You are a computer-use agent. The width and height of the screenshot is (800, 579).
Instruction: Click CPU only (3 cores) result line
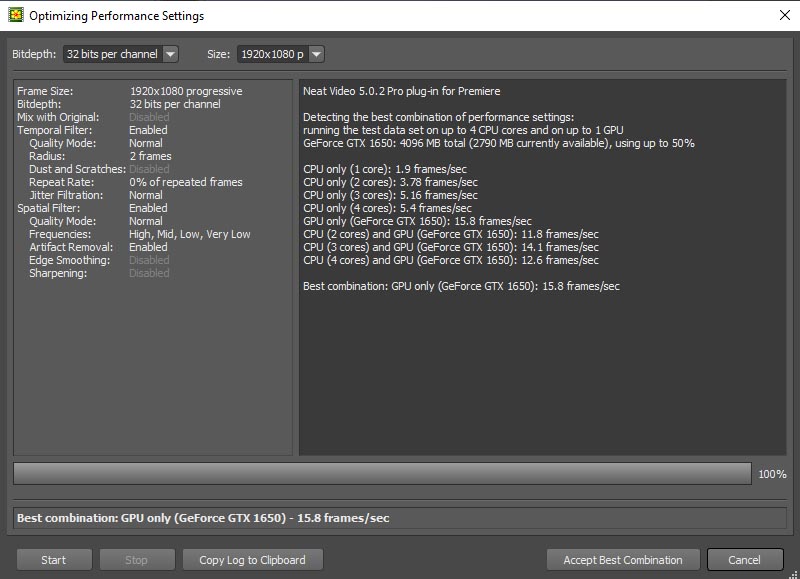[x=390, y=195]
